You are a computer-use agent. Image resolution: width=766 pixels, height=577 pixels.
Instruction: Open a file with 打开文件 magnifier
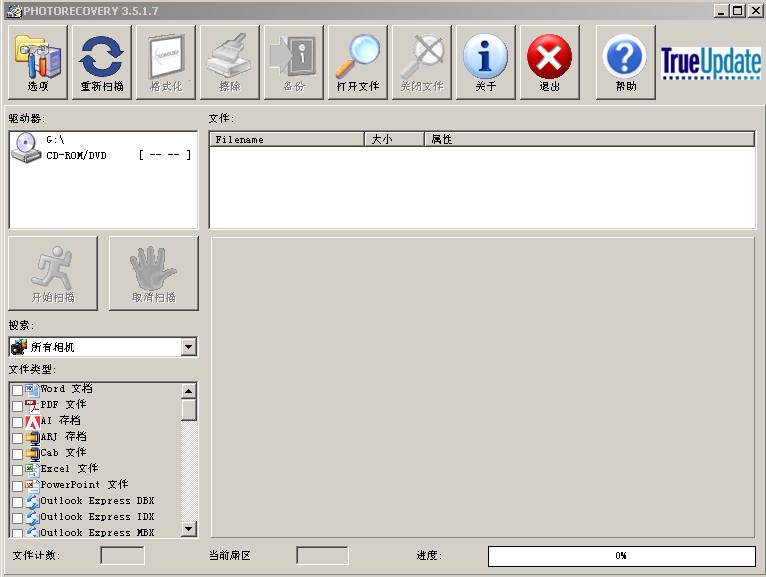tap(358, 63)
